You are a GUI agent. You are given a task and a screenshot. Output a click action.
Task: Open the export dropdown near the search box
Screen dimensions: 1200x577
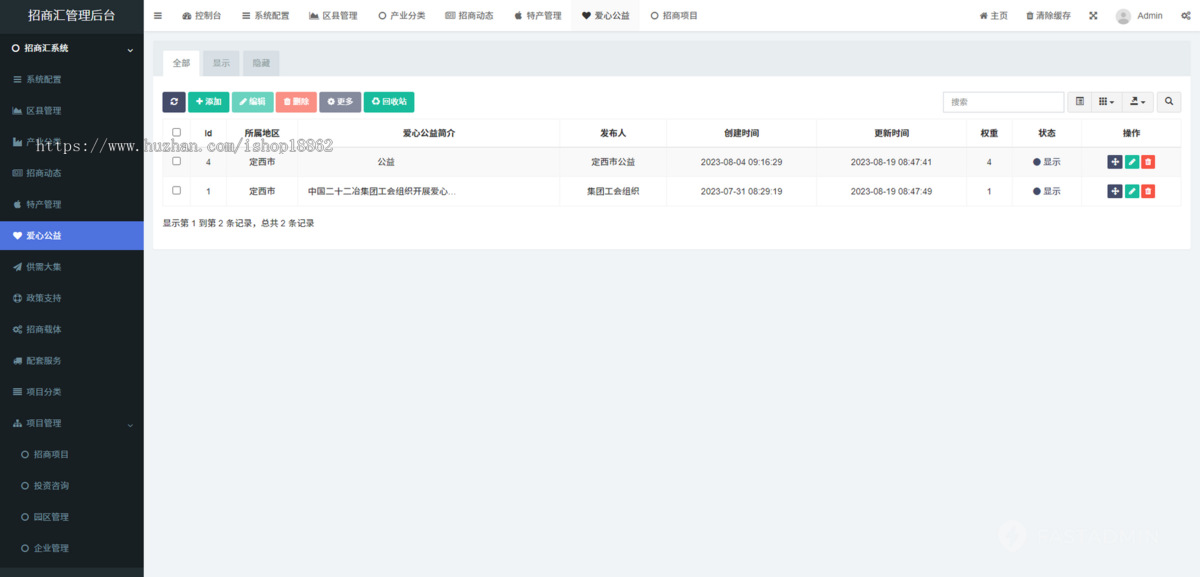tap(1137, 101)
